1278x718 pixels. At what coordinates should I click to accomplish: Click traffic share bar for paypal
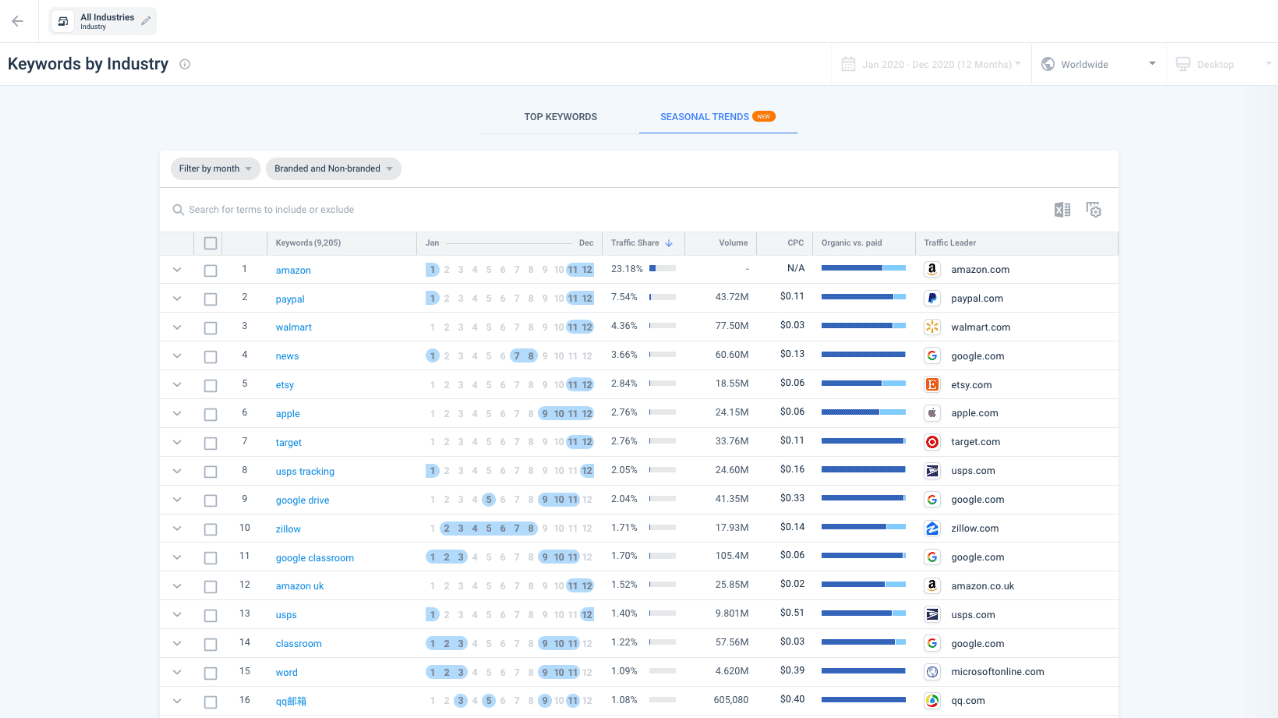click(662, 297)
